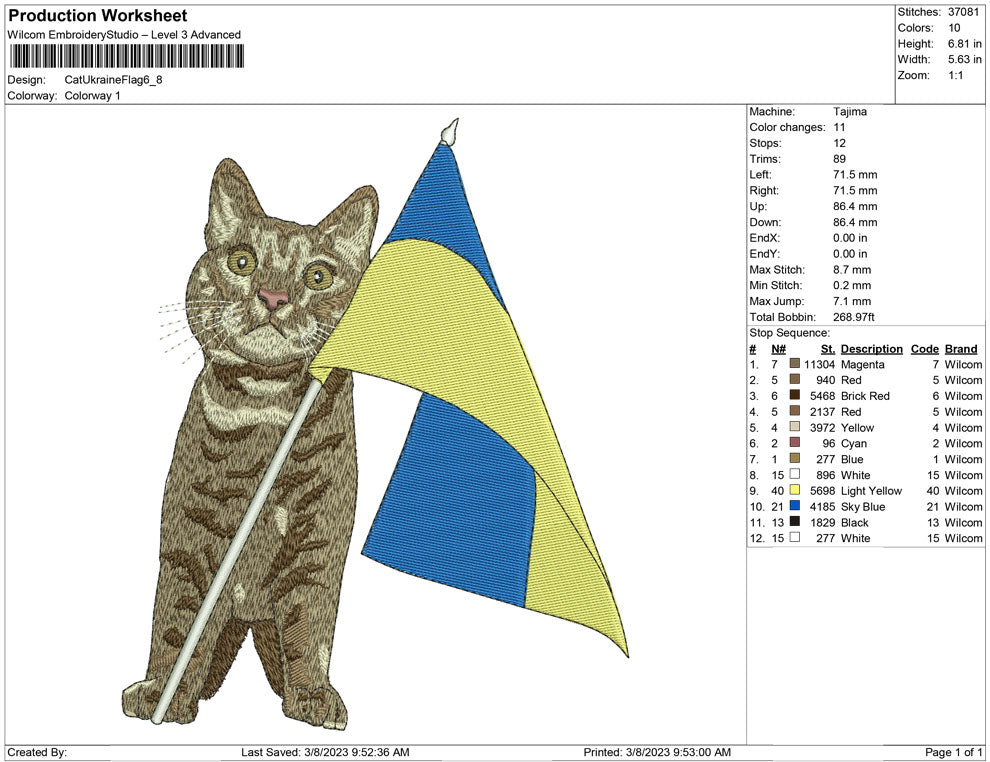Click the Red swatch in row 4
This screenshot has width=990, height=762.
coord(795,411)
